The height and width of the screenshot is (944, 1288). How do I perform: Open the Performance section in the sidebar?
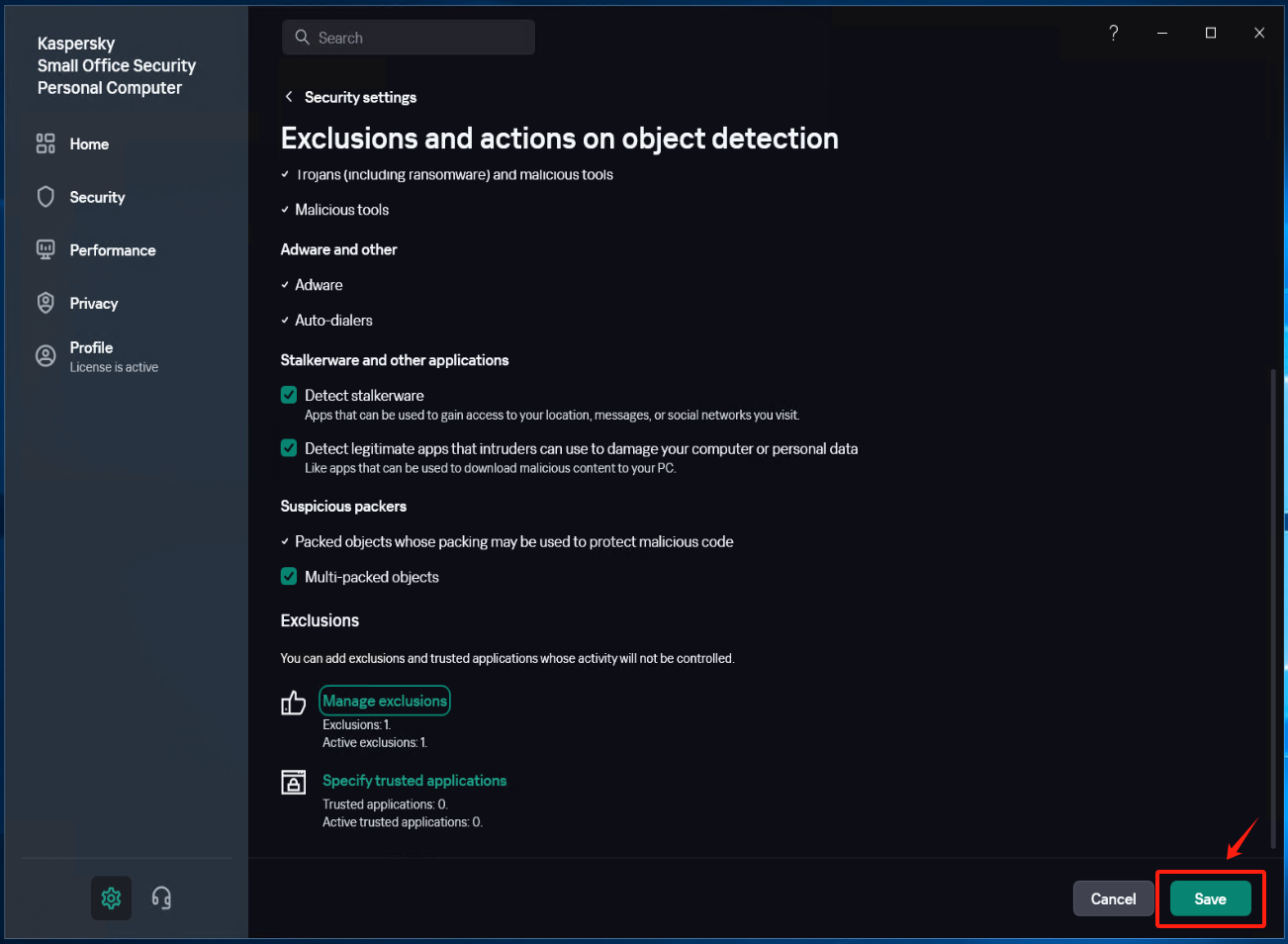[113, 250]
